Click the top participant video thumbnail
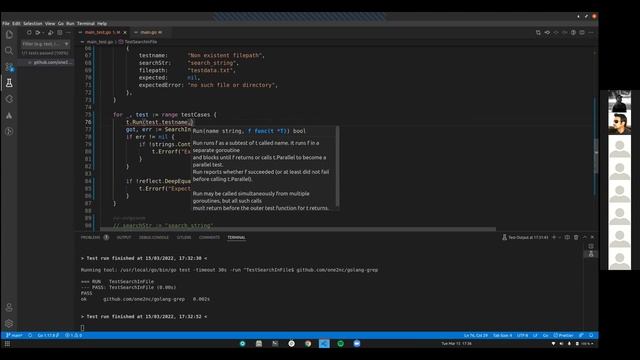Image resolution: width=640 pixels, height=360 pixels. pyautogui.click(x=620, y=101)
